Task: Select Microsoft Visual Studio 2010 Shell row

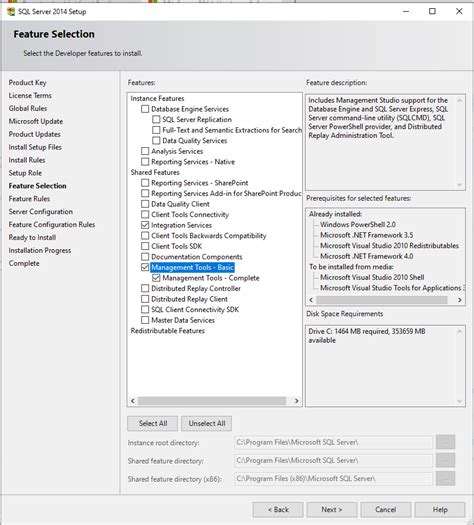Action: tap(372, 277)
